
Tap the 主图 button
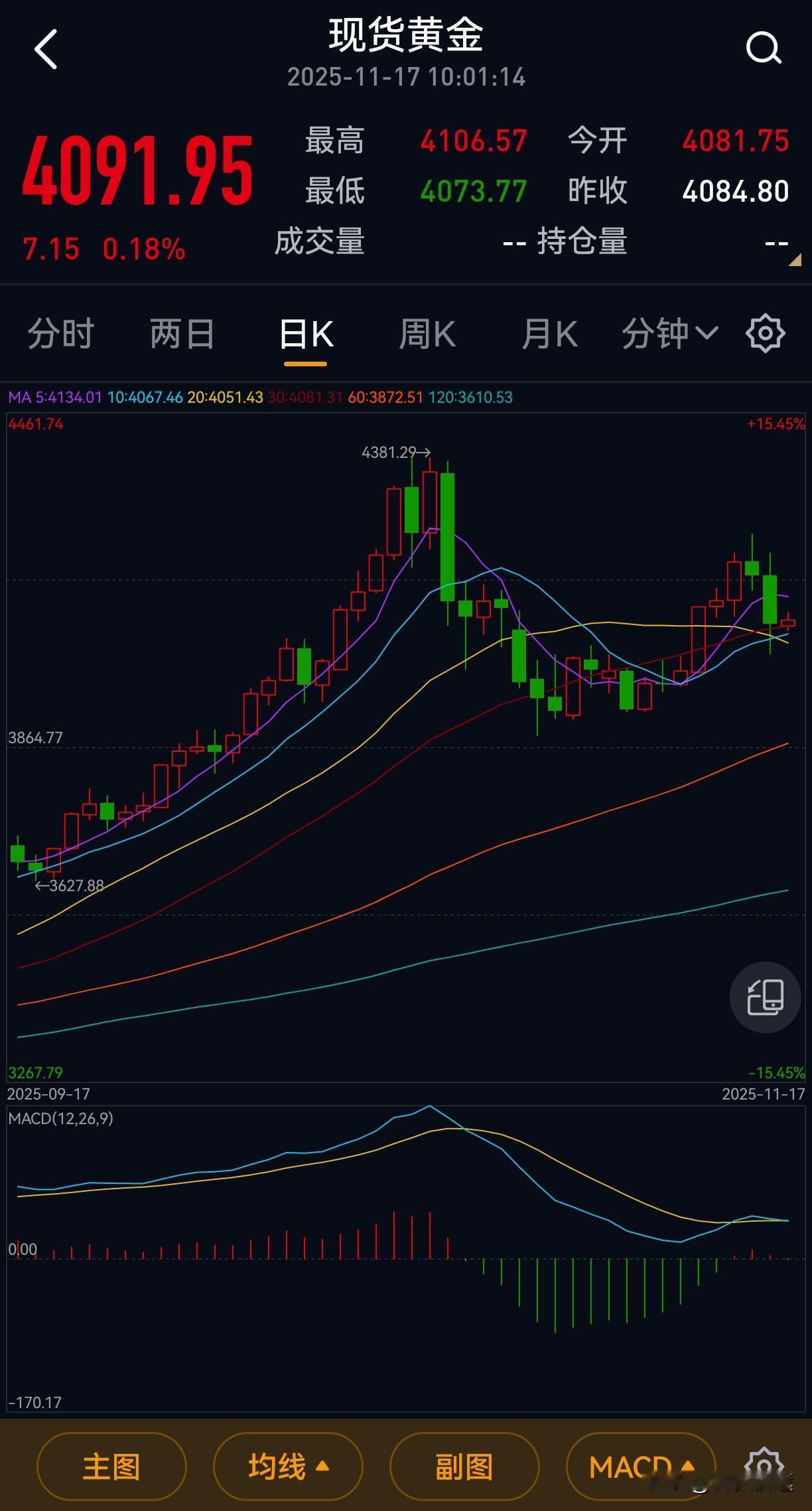coord(111,1467)
